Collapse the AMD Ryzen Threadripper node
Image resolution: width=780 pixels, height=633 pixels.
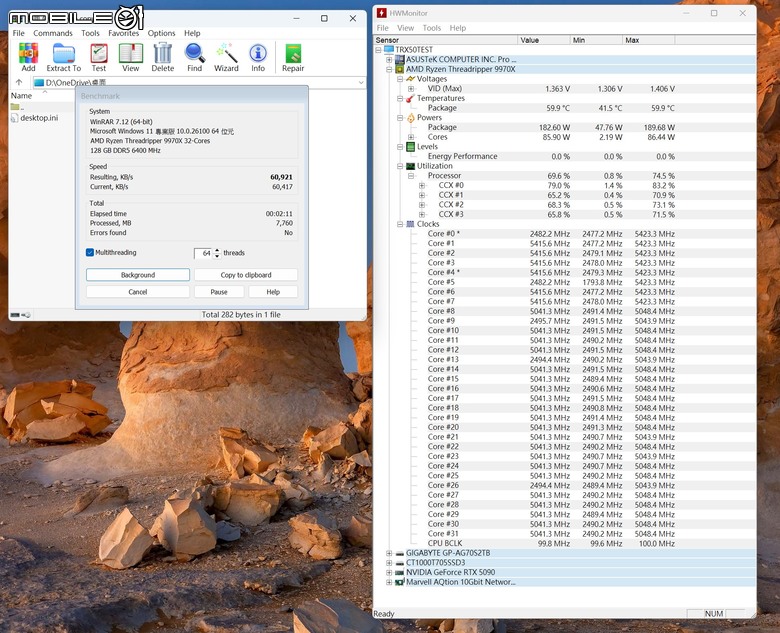(x=389, y=69)
